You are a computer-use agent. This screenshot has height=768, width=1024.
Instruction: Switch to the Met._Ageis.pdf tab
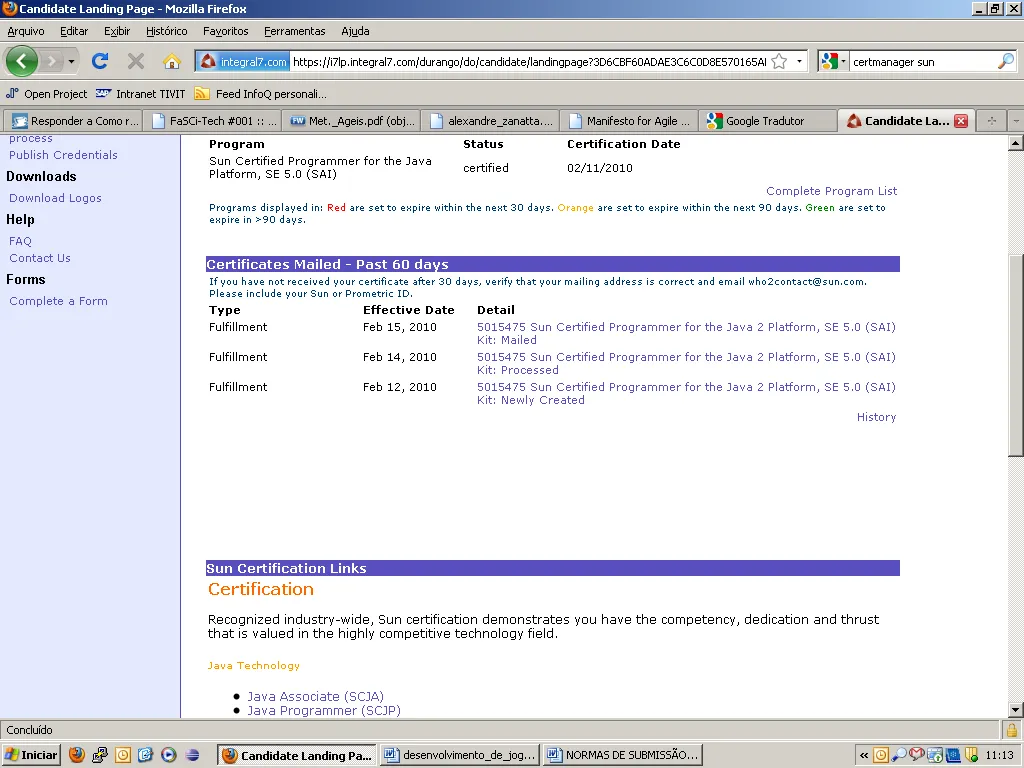352,121
